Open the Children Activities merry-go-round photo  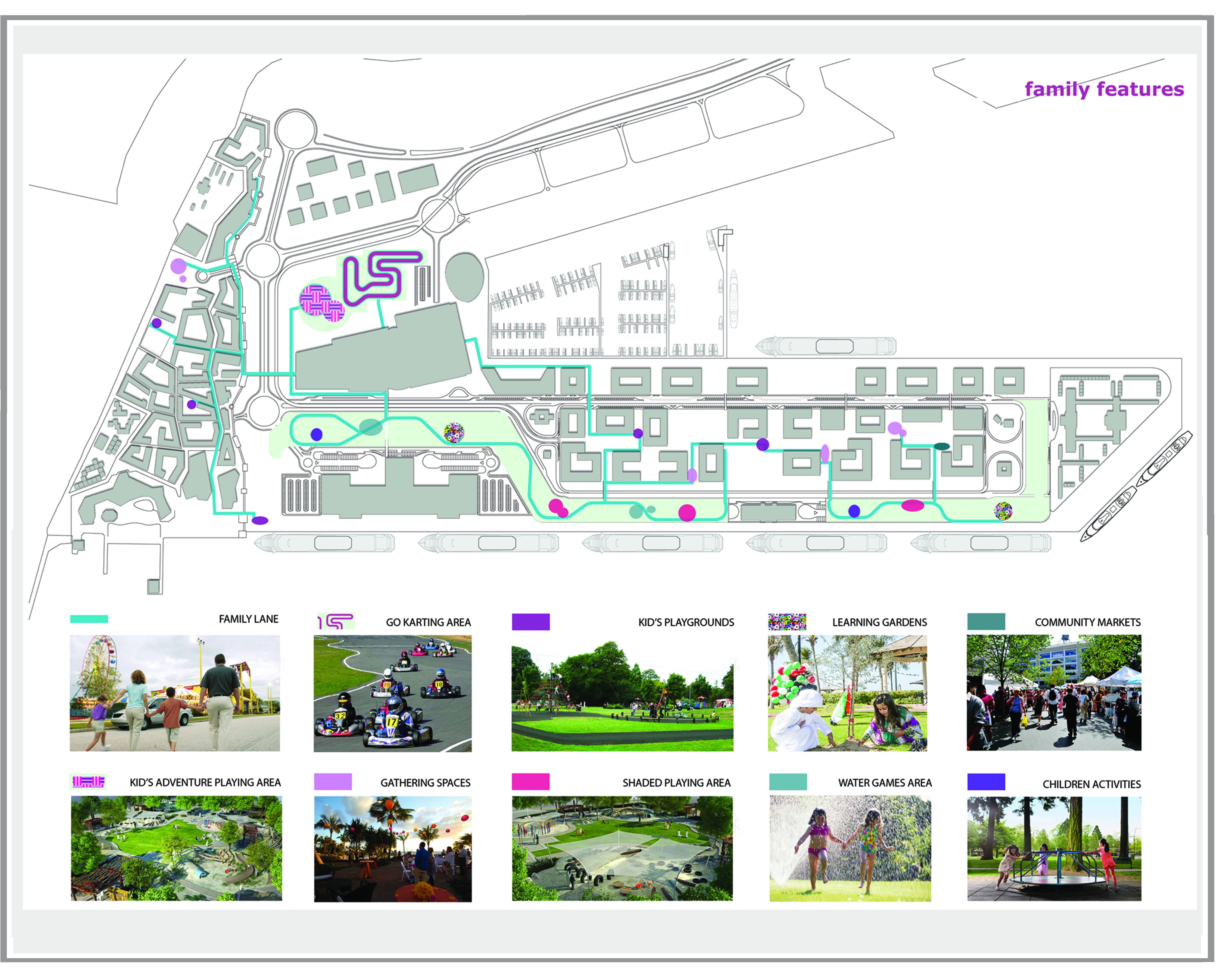(1054, 848)
